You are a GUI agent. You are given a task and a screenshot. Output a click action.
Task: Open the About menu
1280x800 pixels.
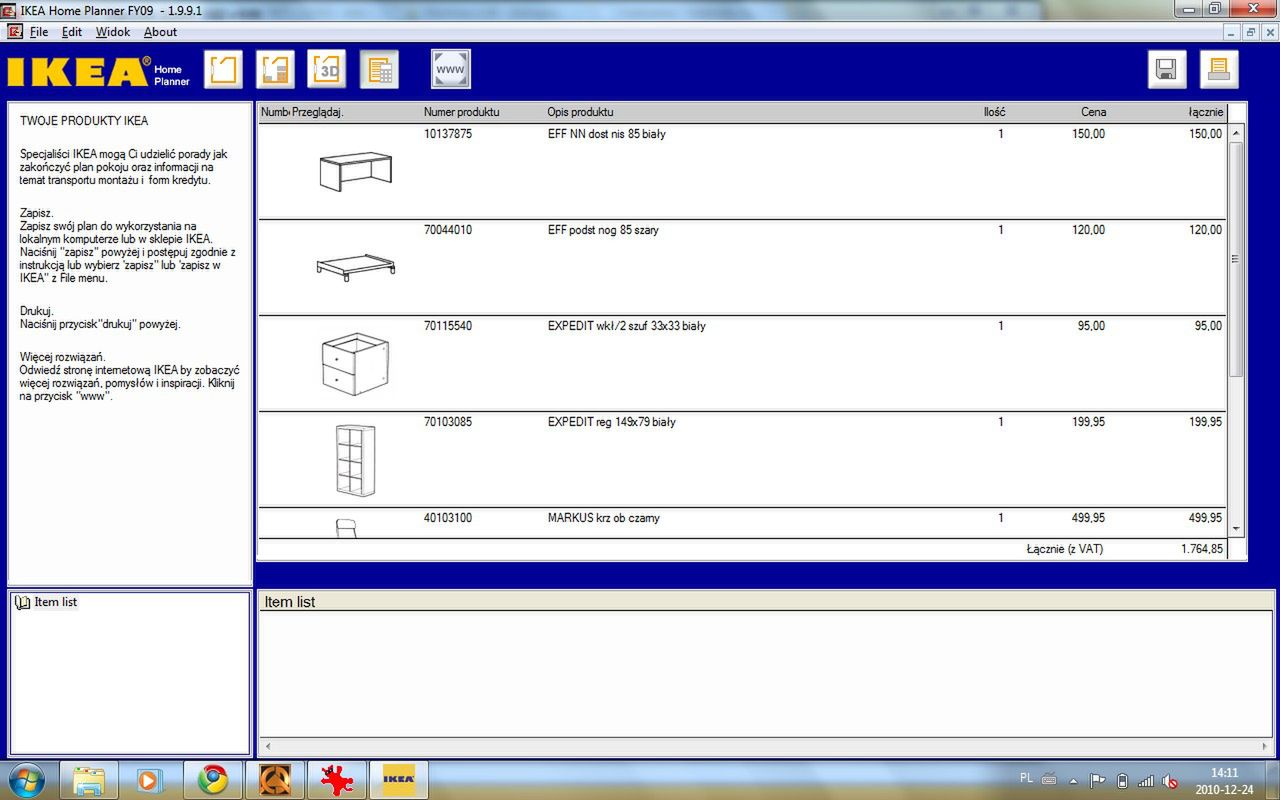coord(160,32)
